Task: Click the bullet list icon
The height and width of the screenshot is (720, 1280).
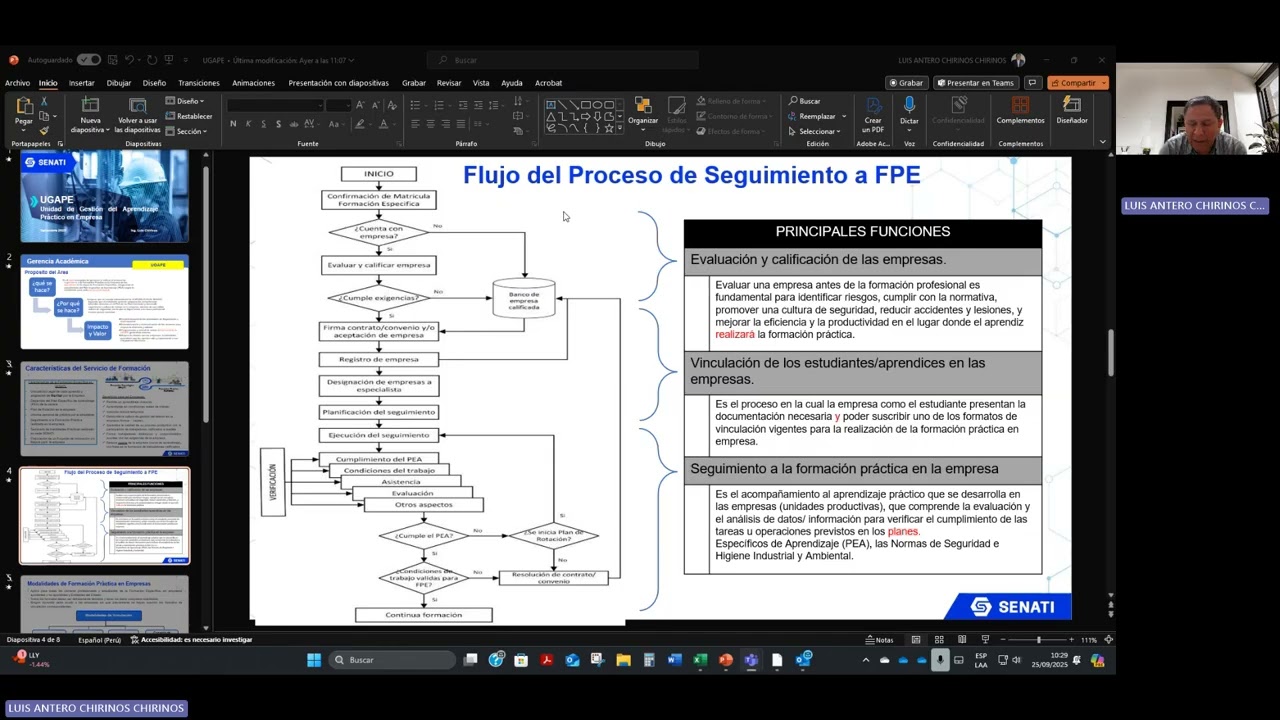Action: [x=415, y=105]
